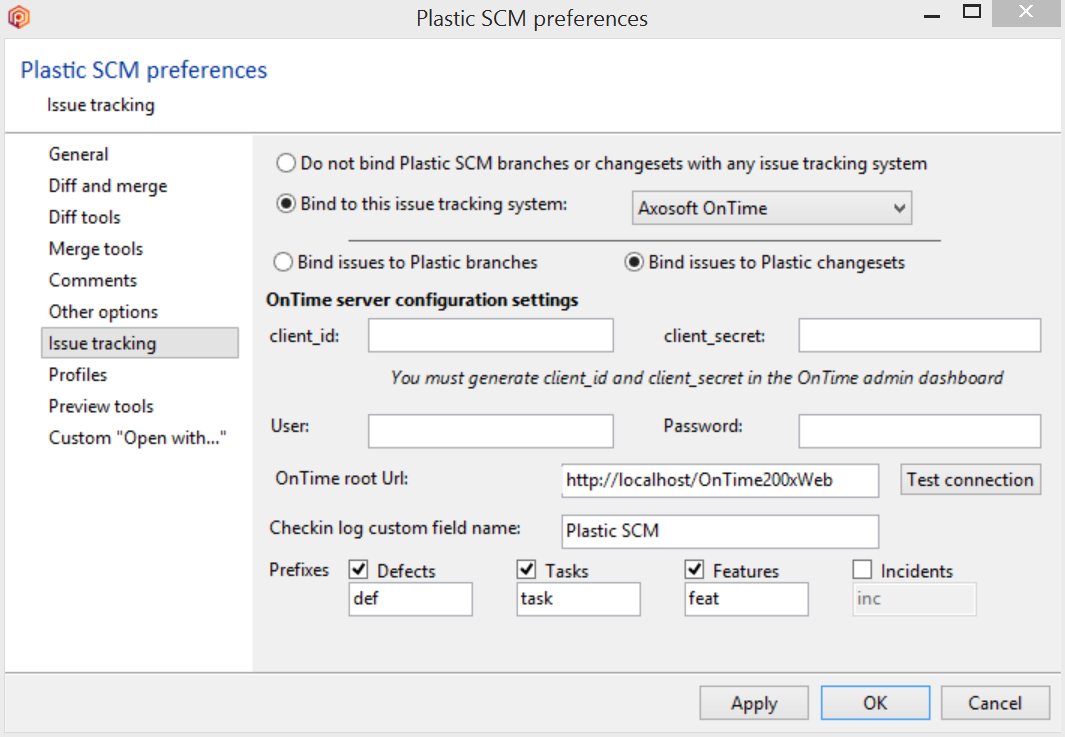The image size is (1065, 737).
Task: Uncheck the Defects prefix checkbox
Action: pos(358,569)
